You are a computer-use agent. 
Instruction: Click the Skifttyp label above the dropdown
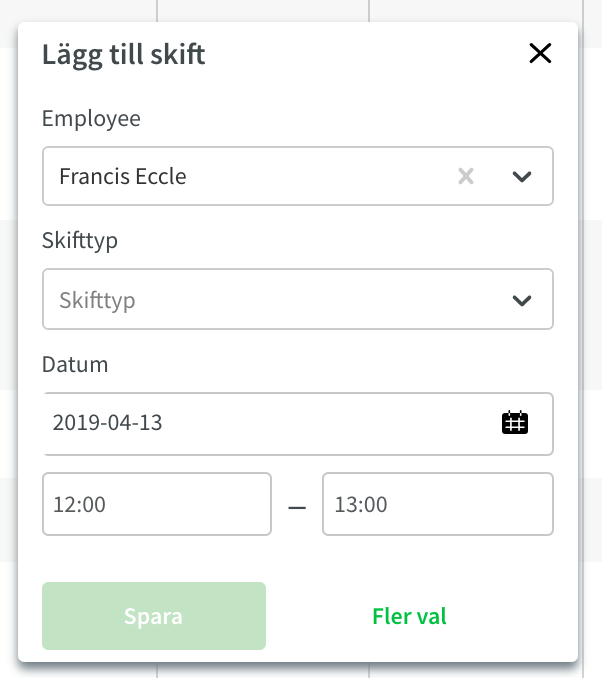[80, 240]
